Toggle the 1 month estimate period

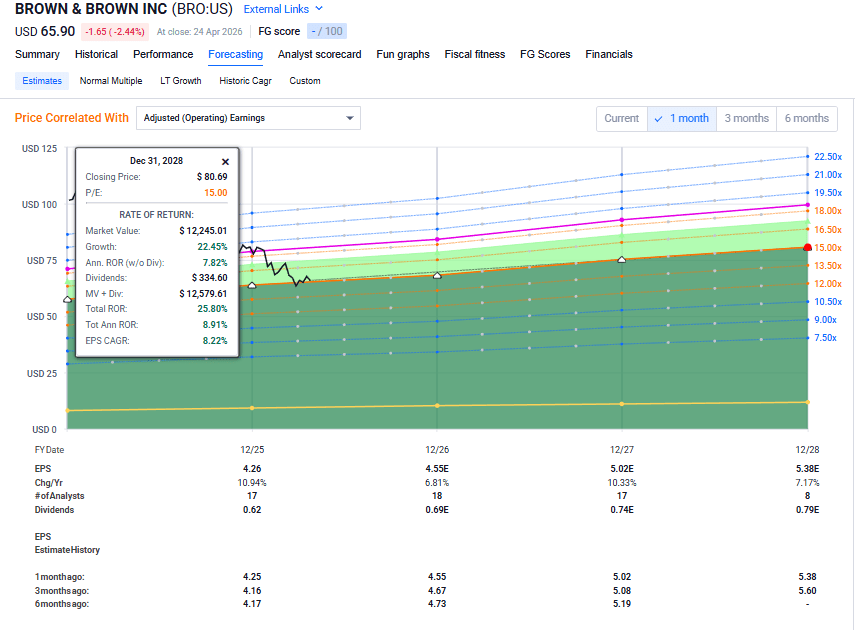coord(682,118)
